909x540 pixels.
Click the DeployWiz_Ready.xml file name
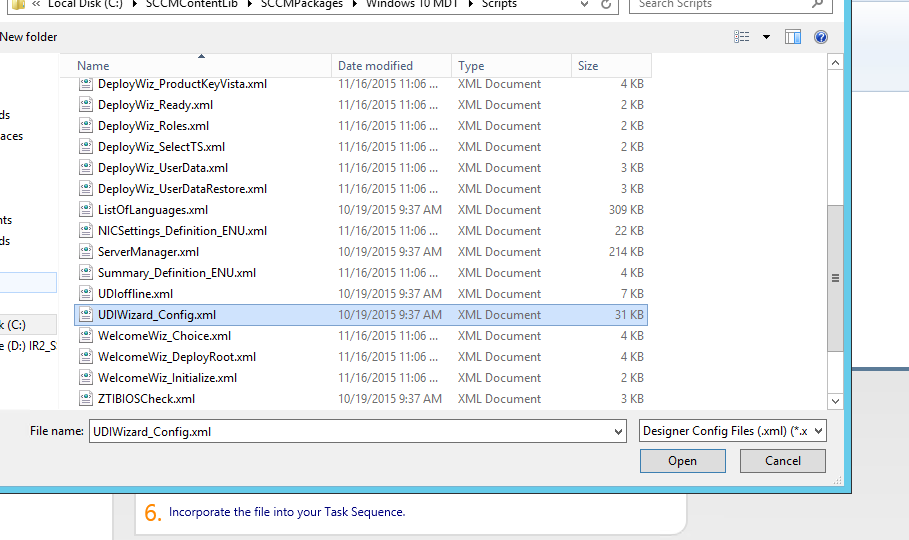155,105
